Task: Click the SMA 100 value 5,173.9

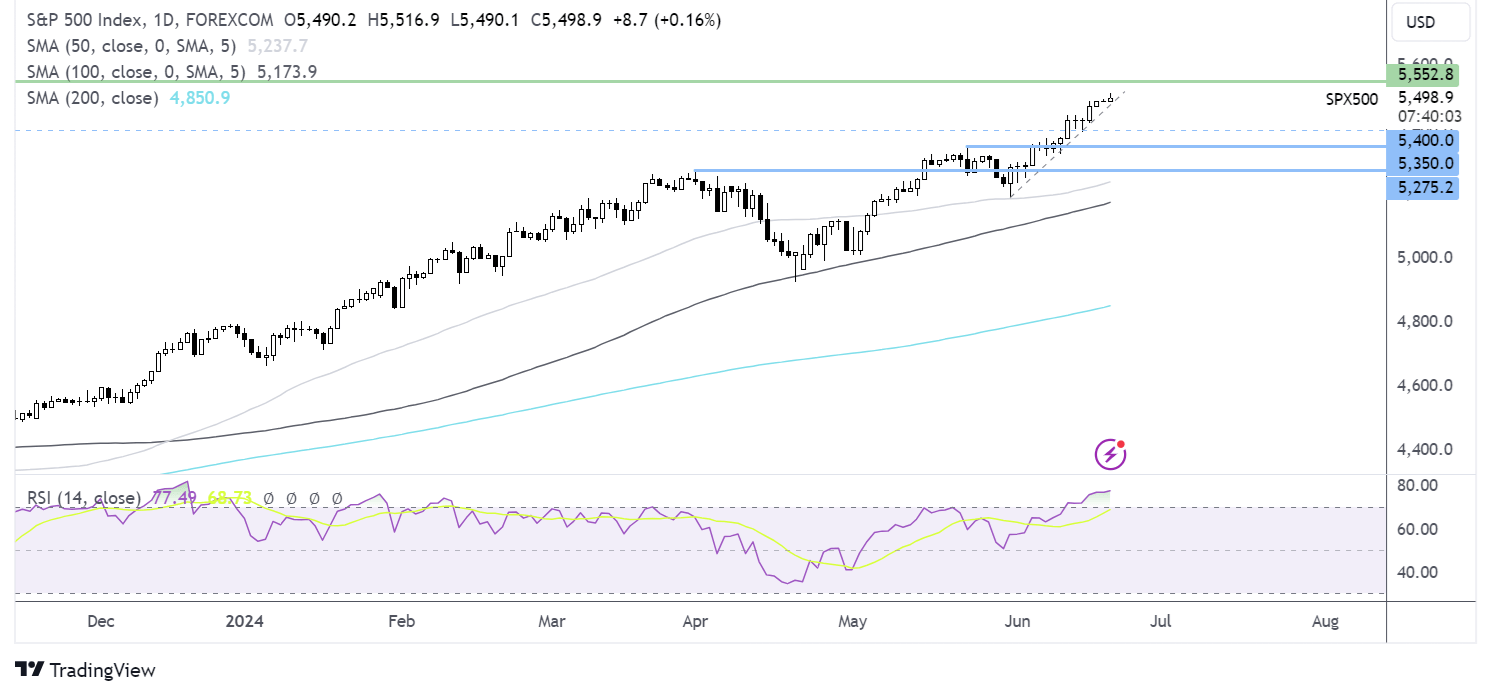Action: pyautogui.click(x=287, y=72)
